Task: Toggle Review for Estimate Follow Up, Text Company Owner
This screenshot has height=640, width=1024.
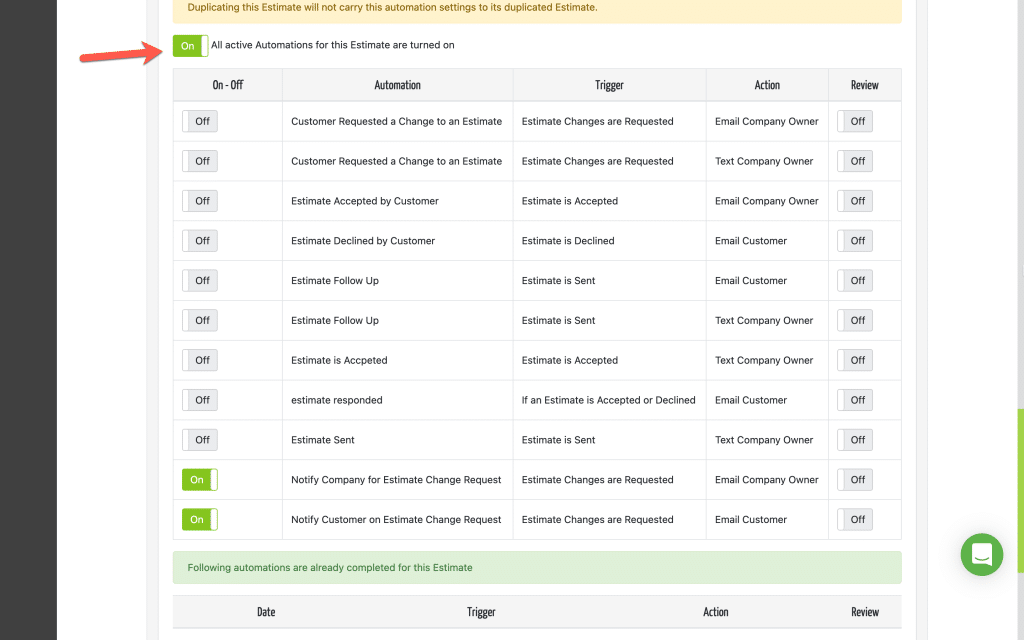Action: 855,321
